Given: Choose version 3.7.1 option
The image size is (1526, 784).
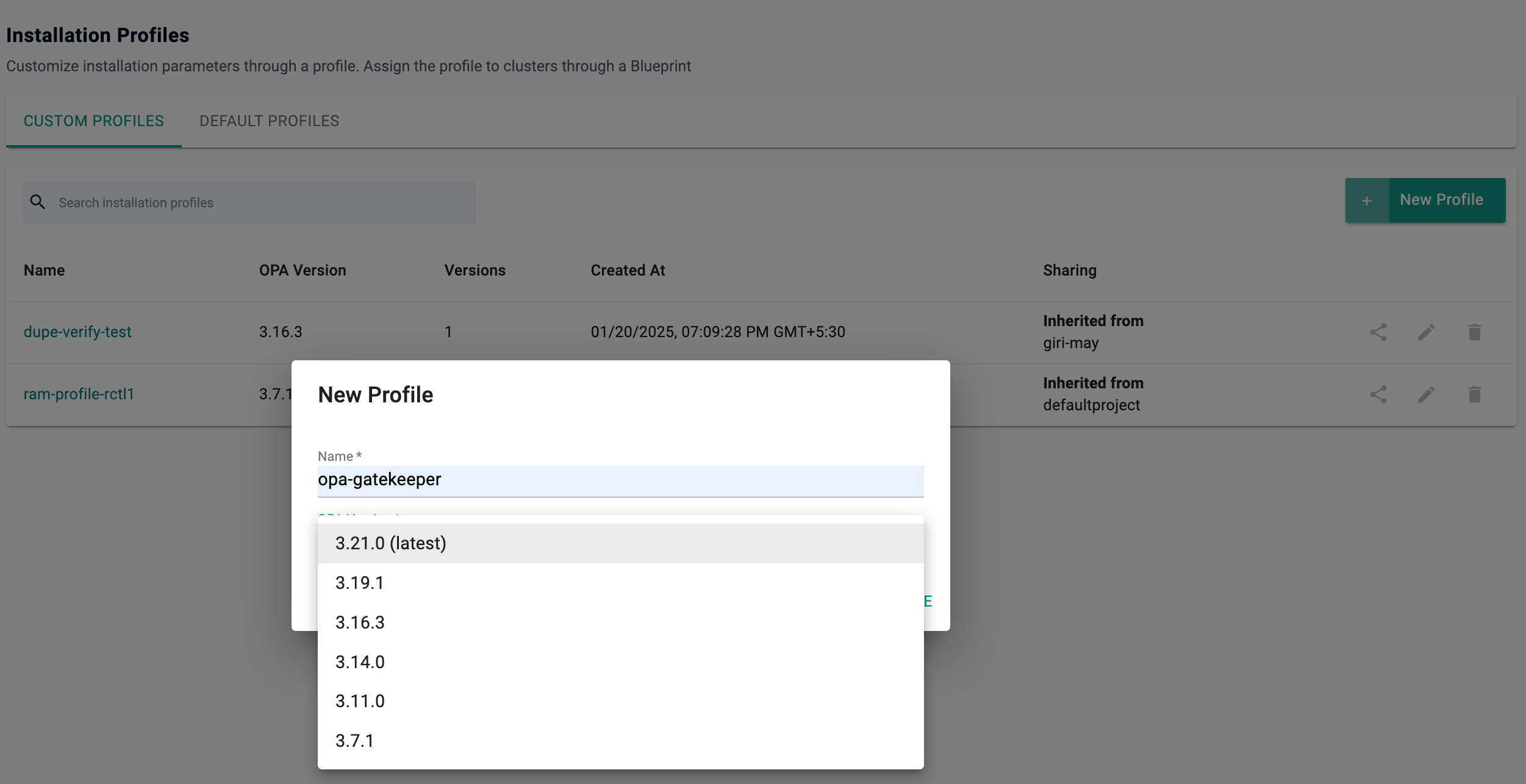Looking at the screenshot, I should point(354,741).
